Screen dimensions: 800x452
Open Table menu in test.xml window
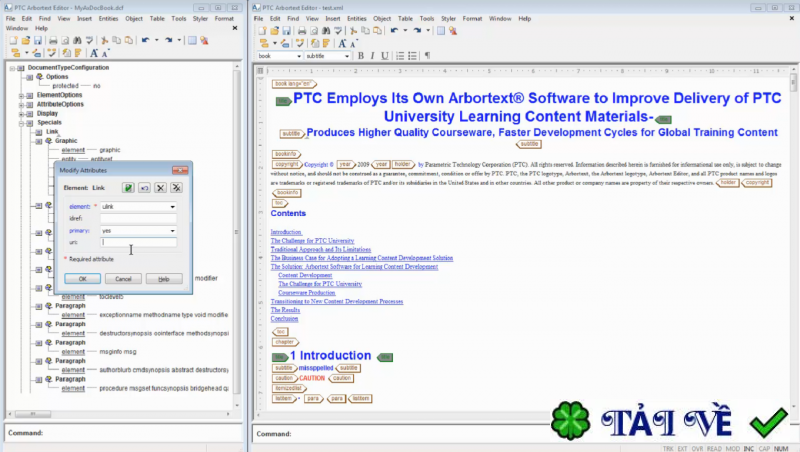point(405,18)
